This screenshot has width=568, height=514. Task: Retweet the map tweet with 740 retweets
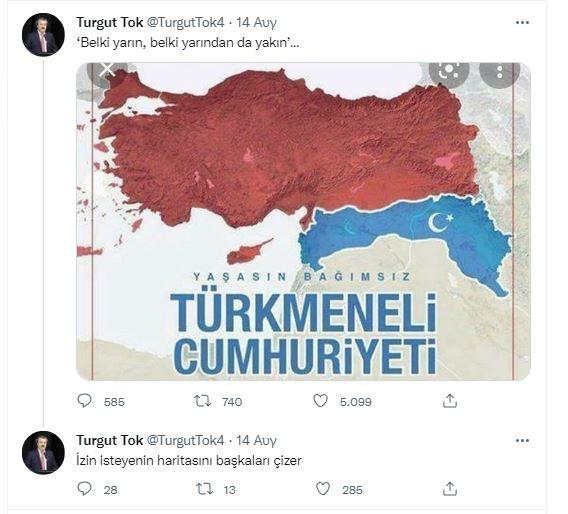[x=202, y=401]
